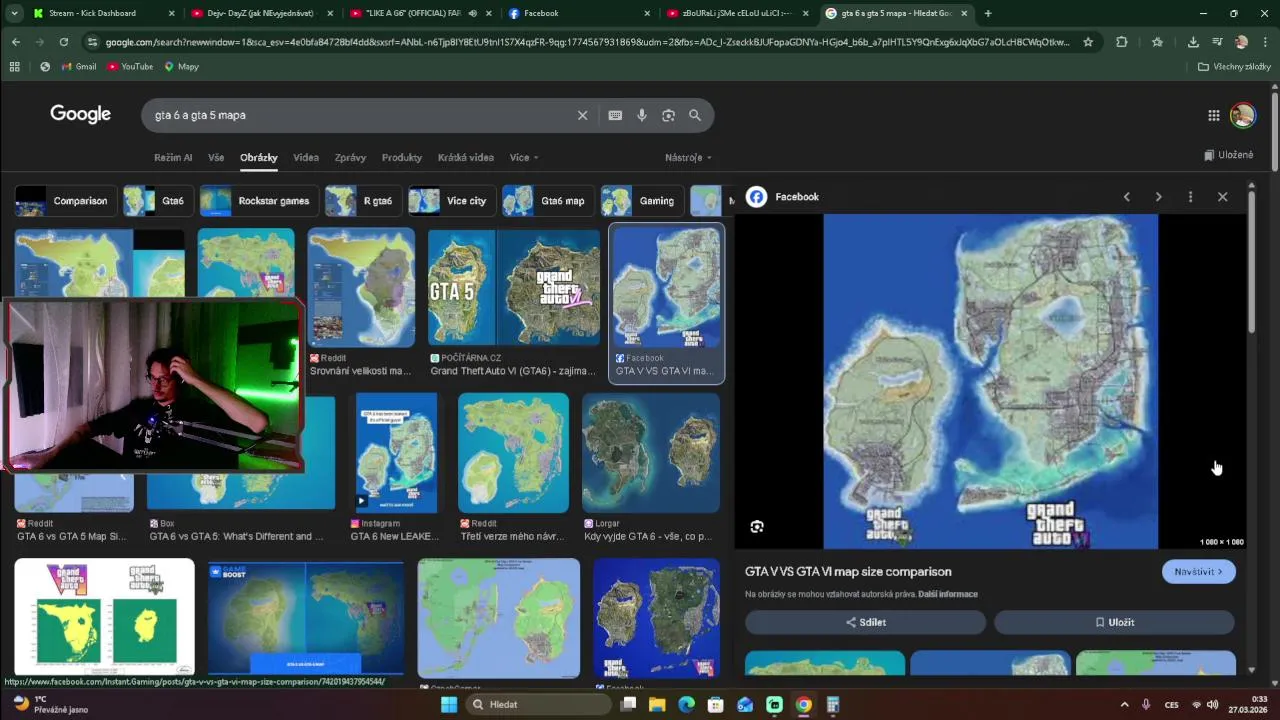Open Chrome downloads
The image size is (1280, 720).
click(1193, 42)
